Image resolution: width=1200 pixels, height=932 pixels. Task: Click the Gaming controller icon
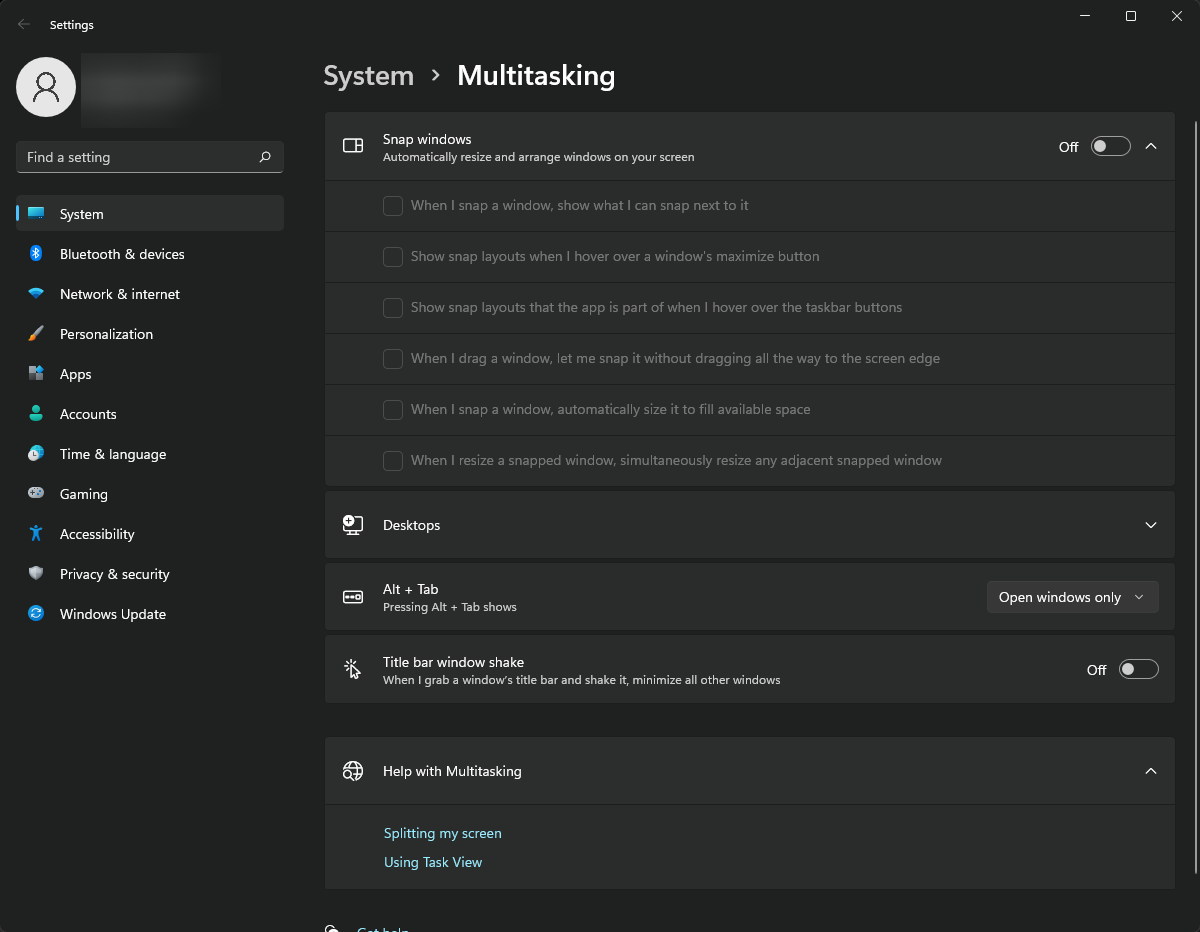click(x=36, y=494)
